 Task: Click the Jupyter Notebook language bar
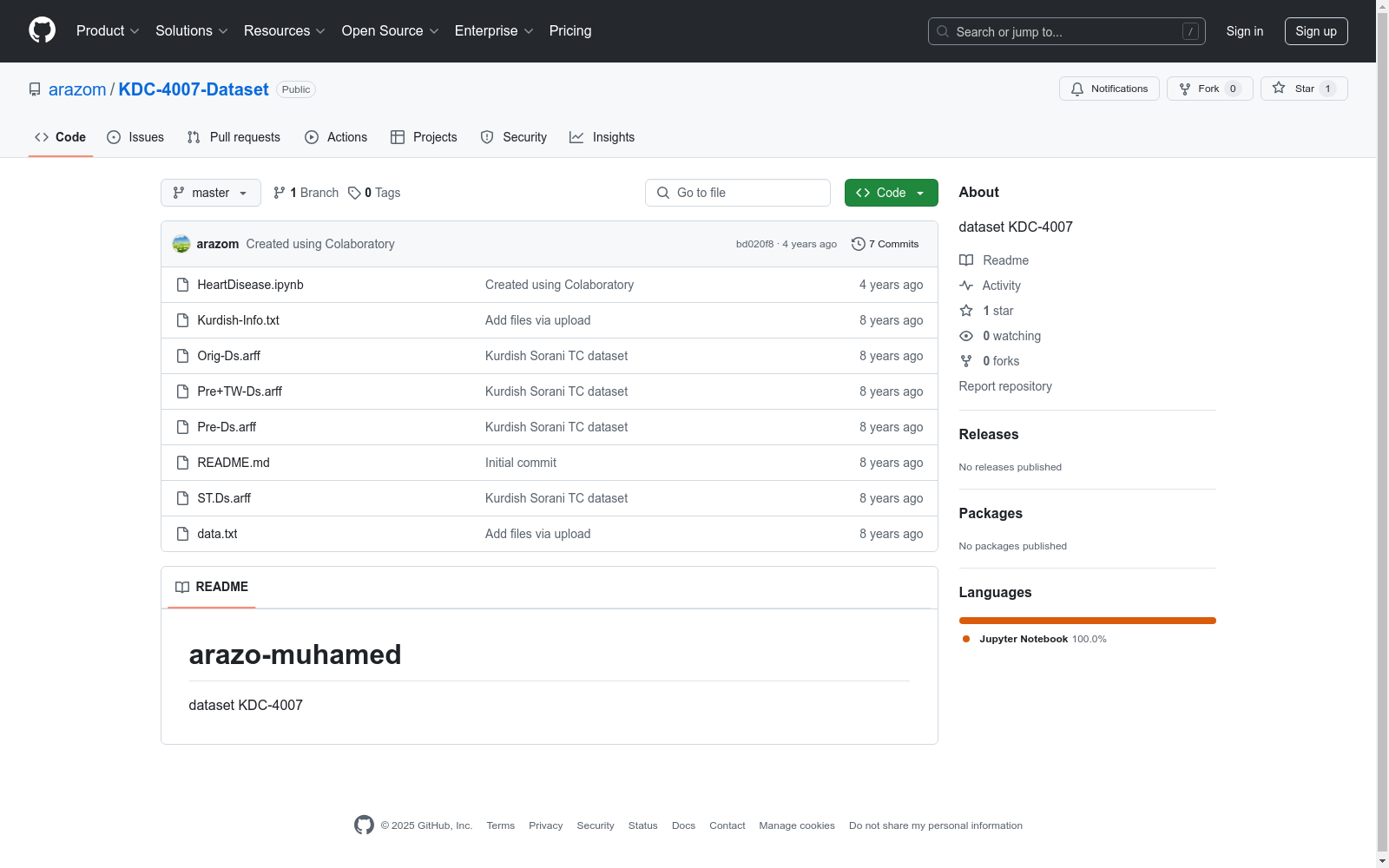click(x=1088, y=621)
